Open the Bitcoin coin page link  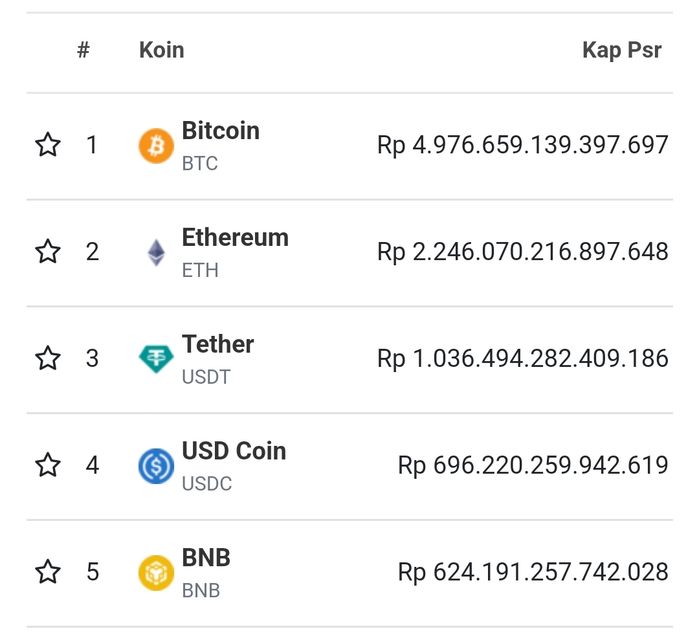220,131
